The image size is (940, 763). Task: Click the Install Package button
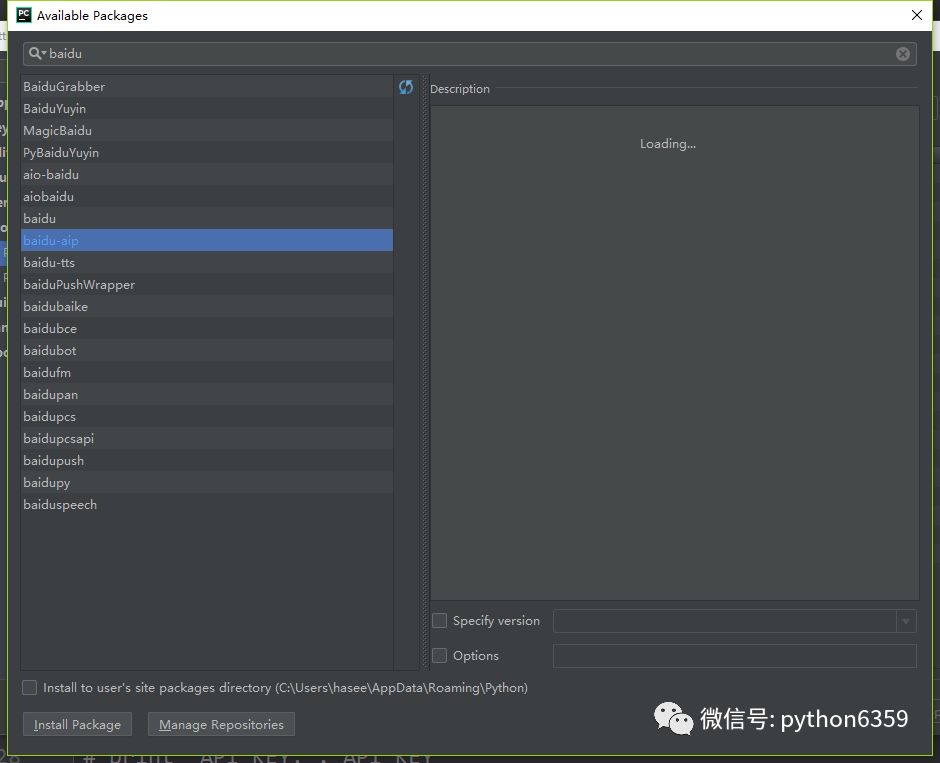(77, 724)
